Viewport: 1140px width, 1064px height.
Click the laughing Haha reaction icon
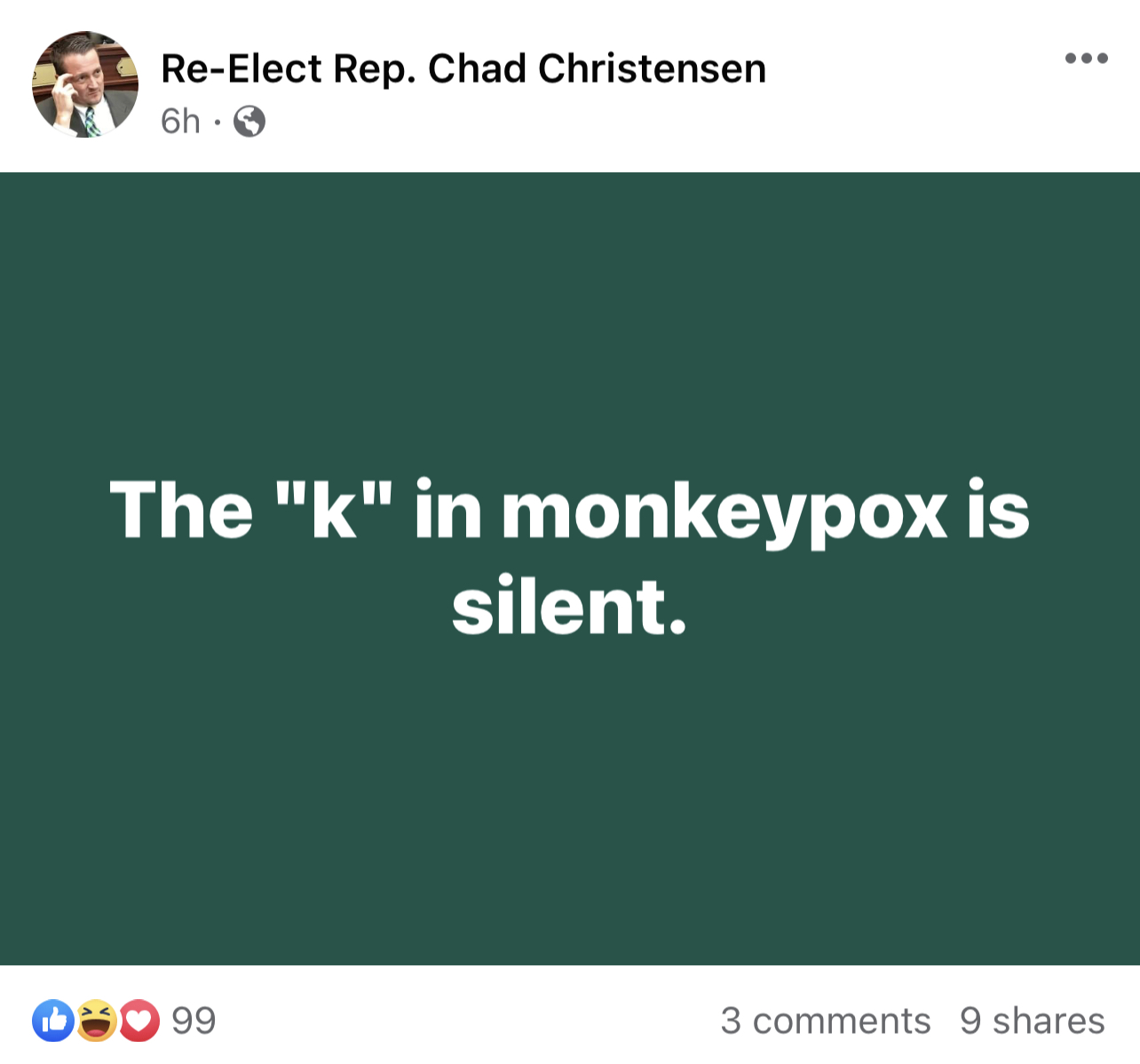point(96,1020)
